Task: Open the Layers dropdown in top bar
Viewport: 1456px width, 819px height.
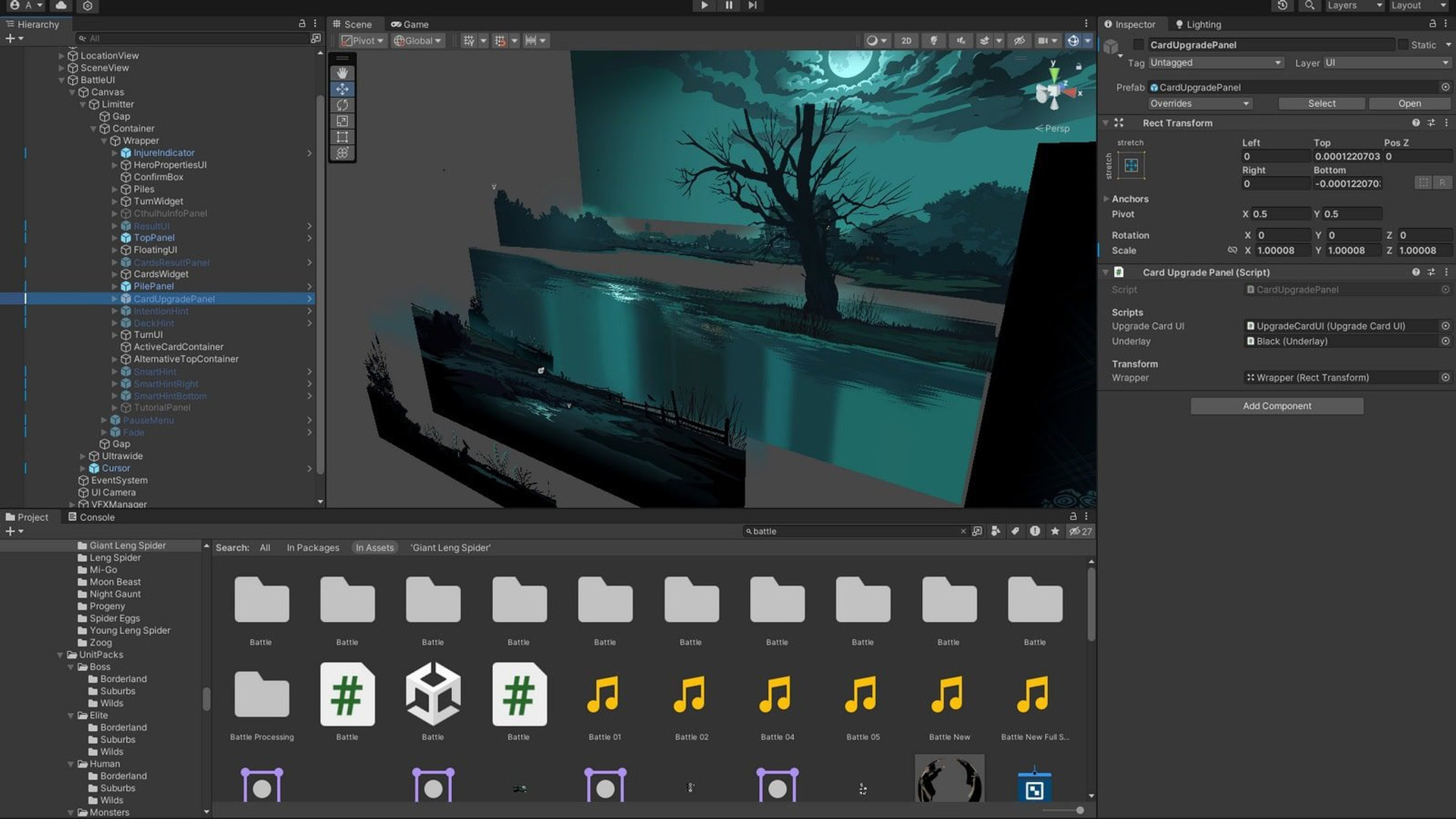Action: (1354, 5)
